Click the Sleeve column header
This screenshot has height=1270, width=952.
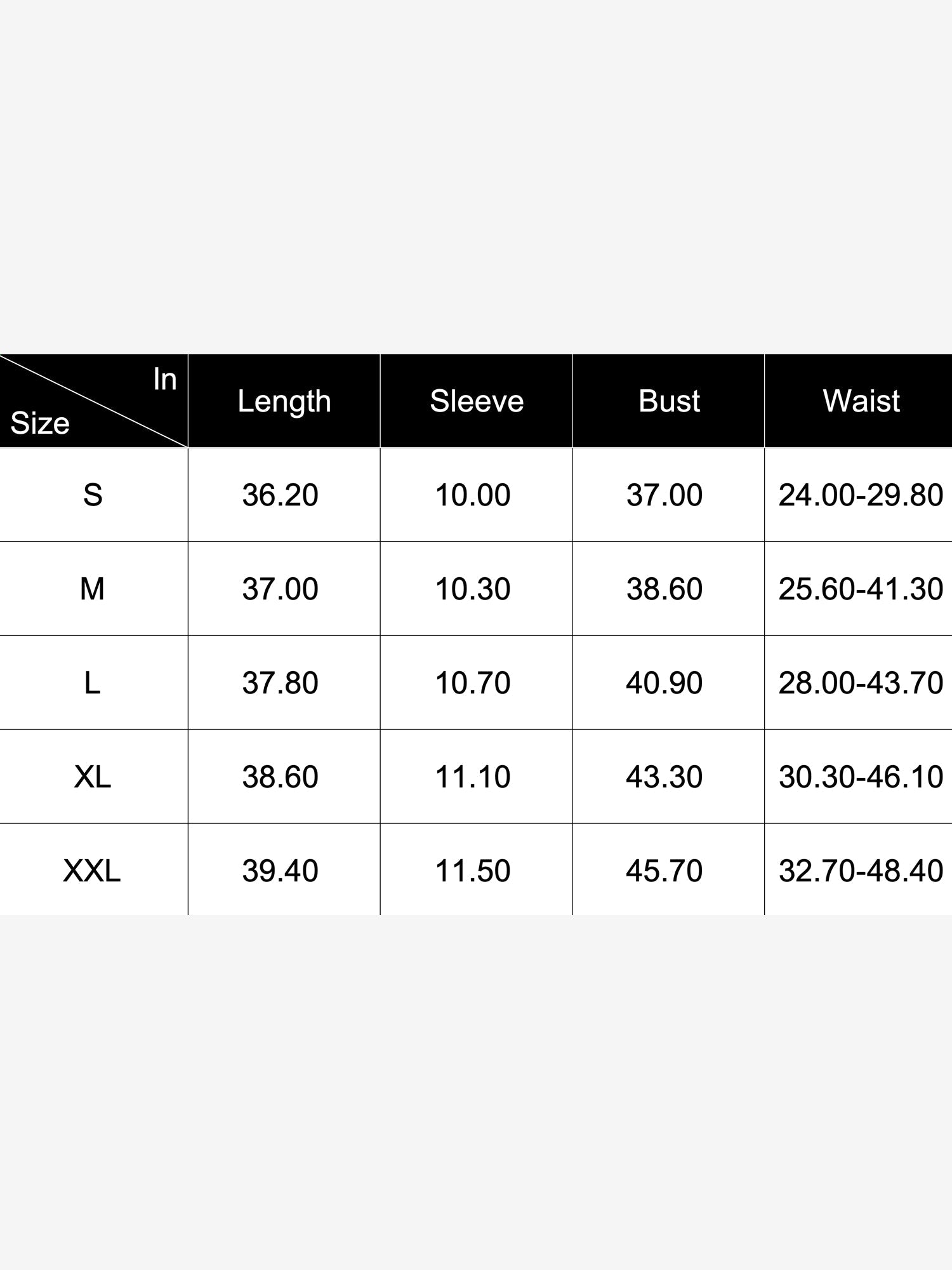pos(477,401)
